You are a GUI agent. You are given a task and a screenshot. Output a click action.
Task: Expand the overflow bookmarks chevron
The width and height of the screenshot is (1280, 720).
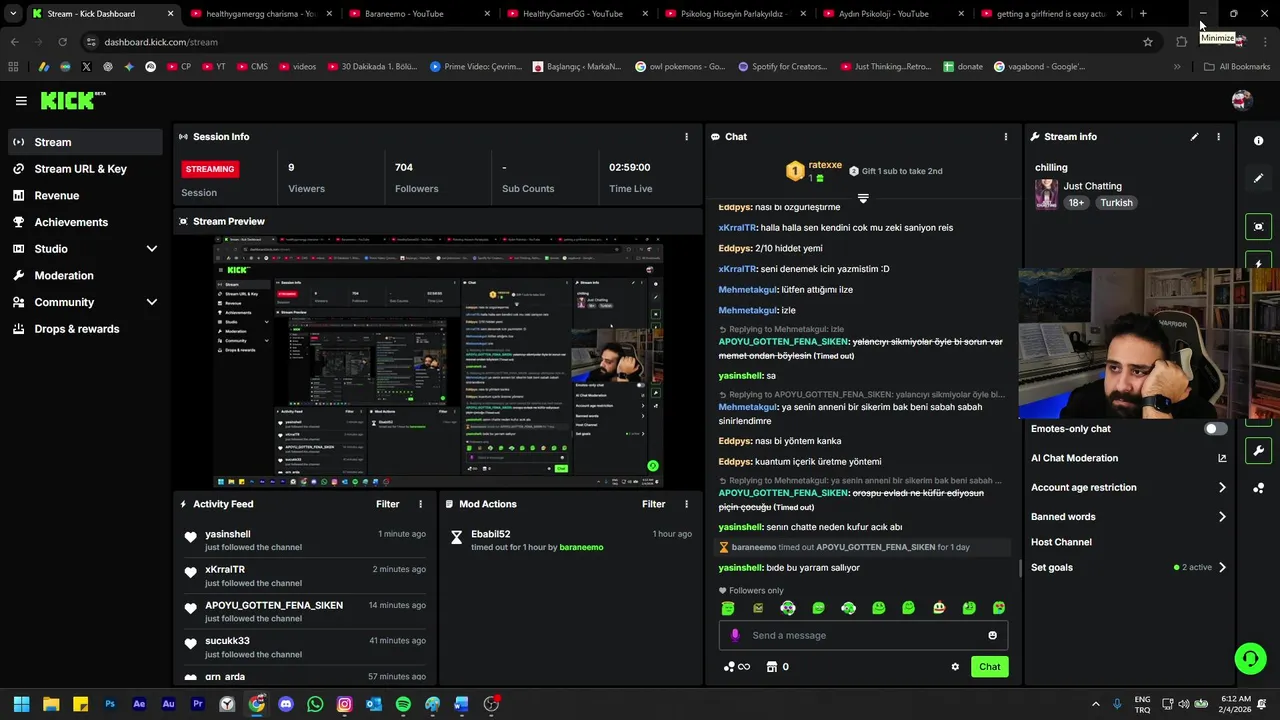click(1177, 67)
